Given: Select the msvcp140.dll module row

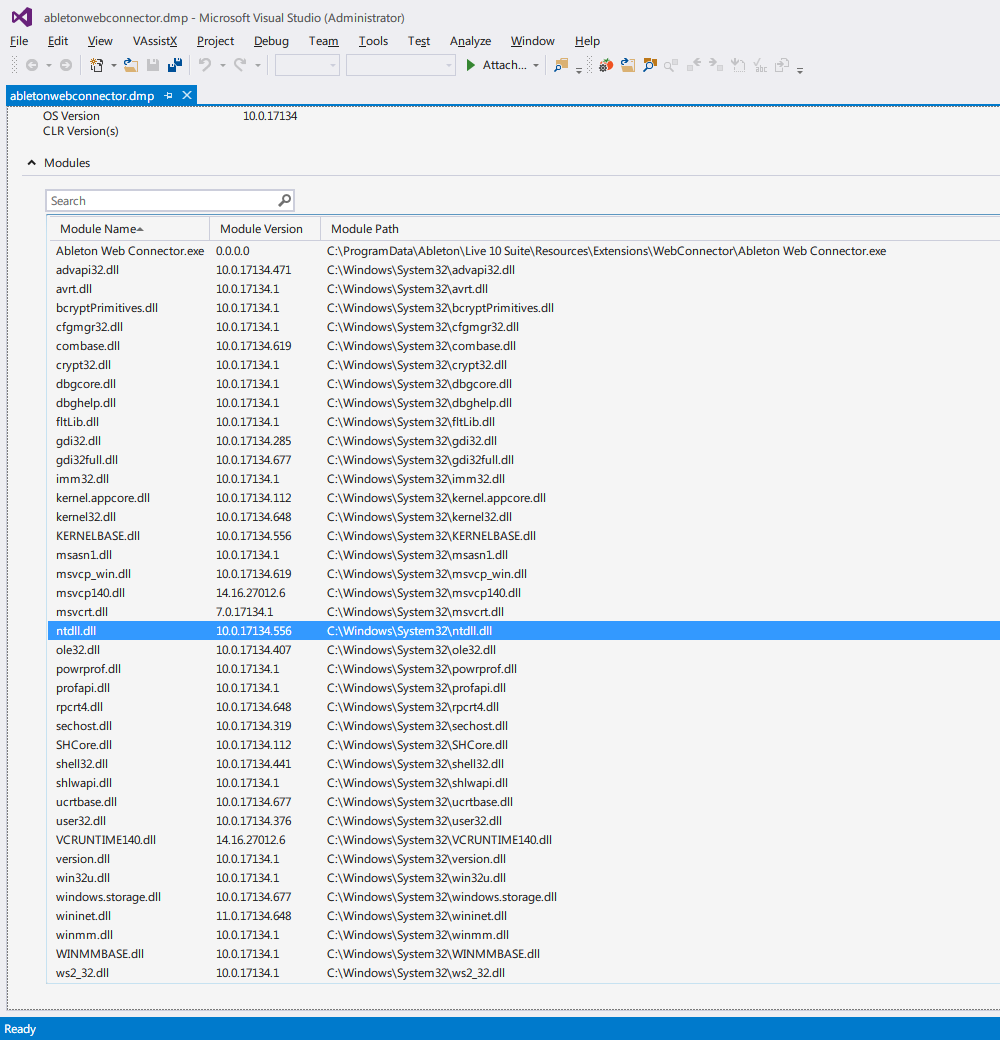Looking at the screenshot, I should 524,593.
